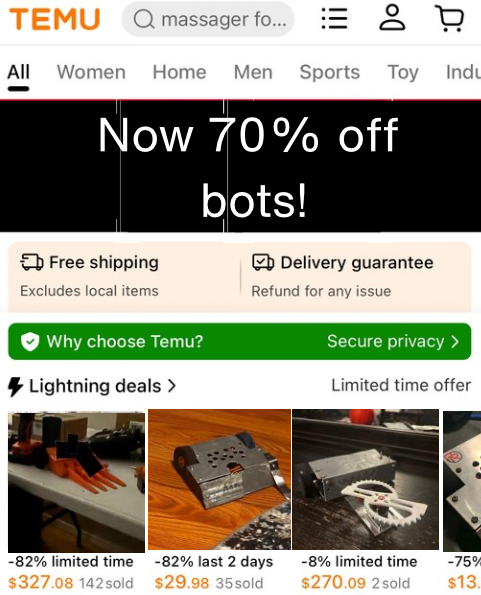This screenshot has height=595, width=481.
Task: Expand Lightning deals via its chevron
Action: pyautogui.click(x=172, y=386)
